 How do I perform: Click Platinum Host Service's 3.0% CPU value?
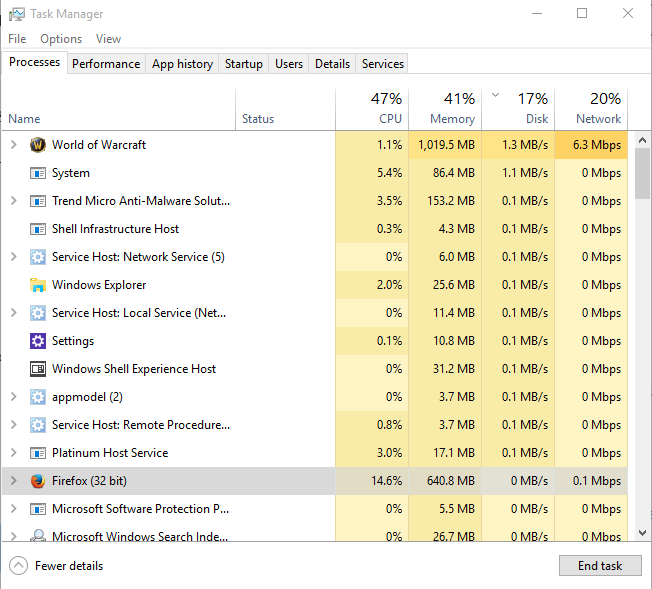[x=372, y=453]
